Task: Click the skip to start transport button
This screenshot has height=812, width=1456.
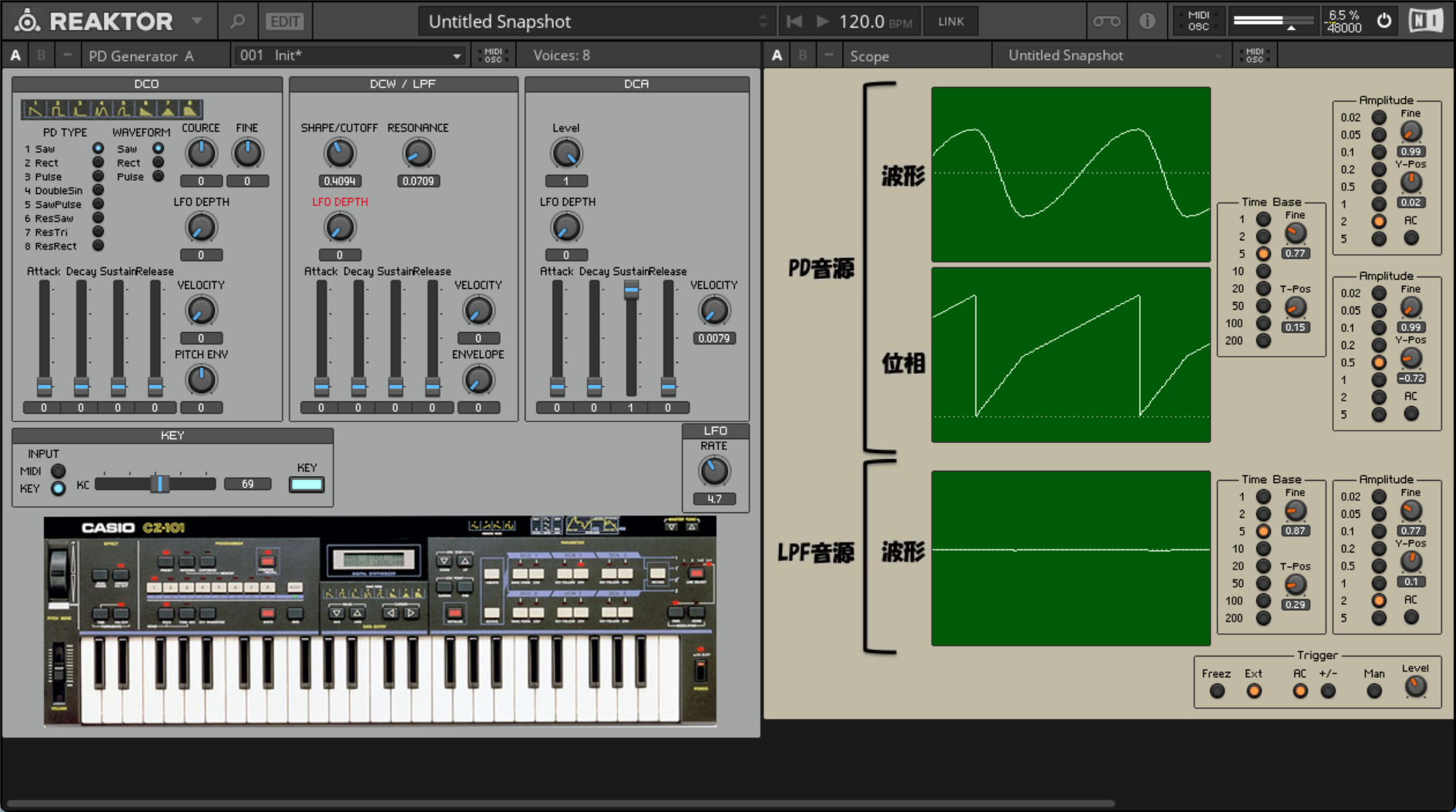Action: tap(794, 22)
